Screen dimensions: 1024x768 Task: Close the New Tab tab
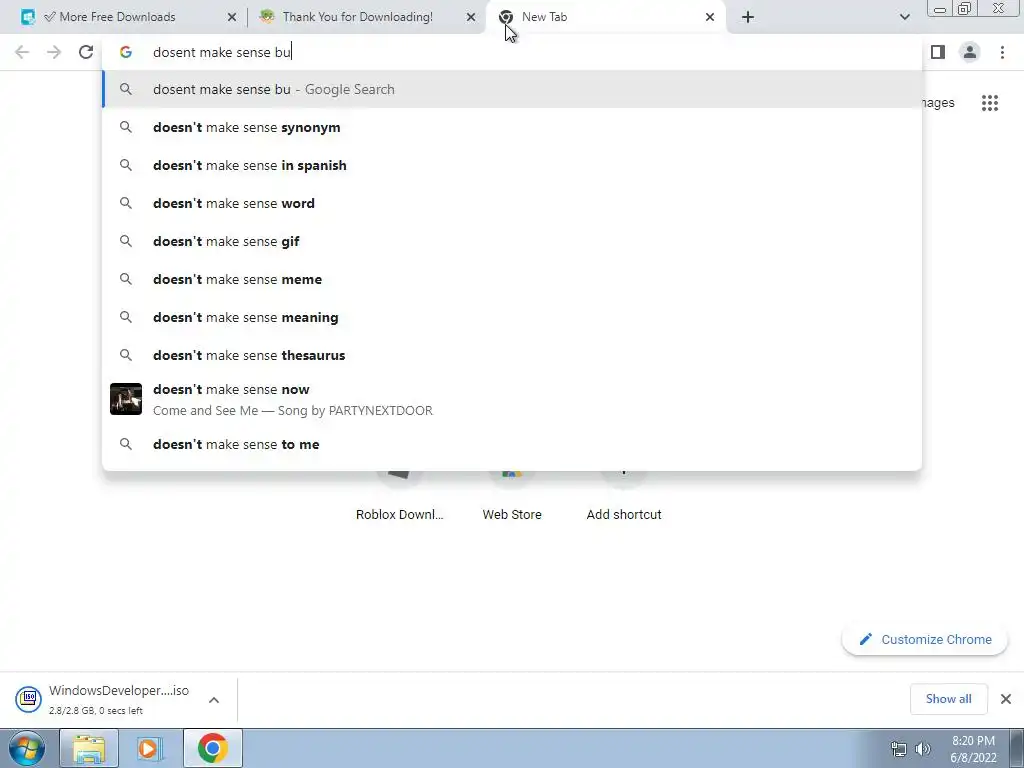pos(710,17)
